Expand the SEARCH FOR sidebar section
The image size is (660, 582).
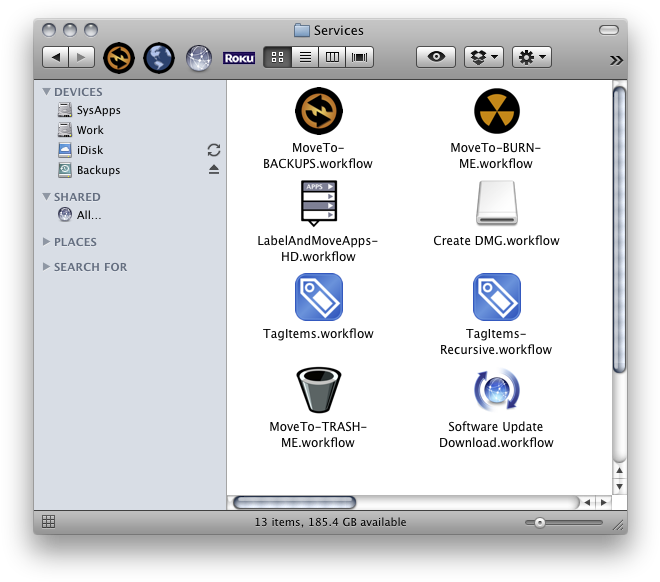(x=47, y=267)
